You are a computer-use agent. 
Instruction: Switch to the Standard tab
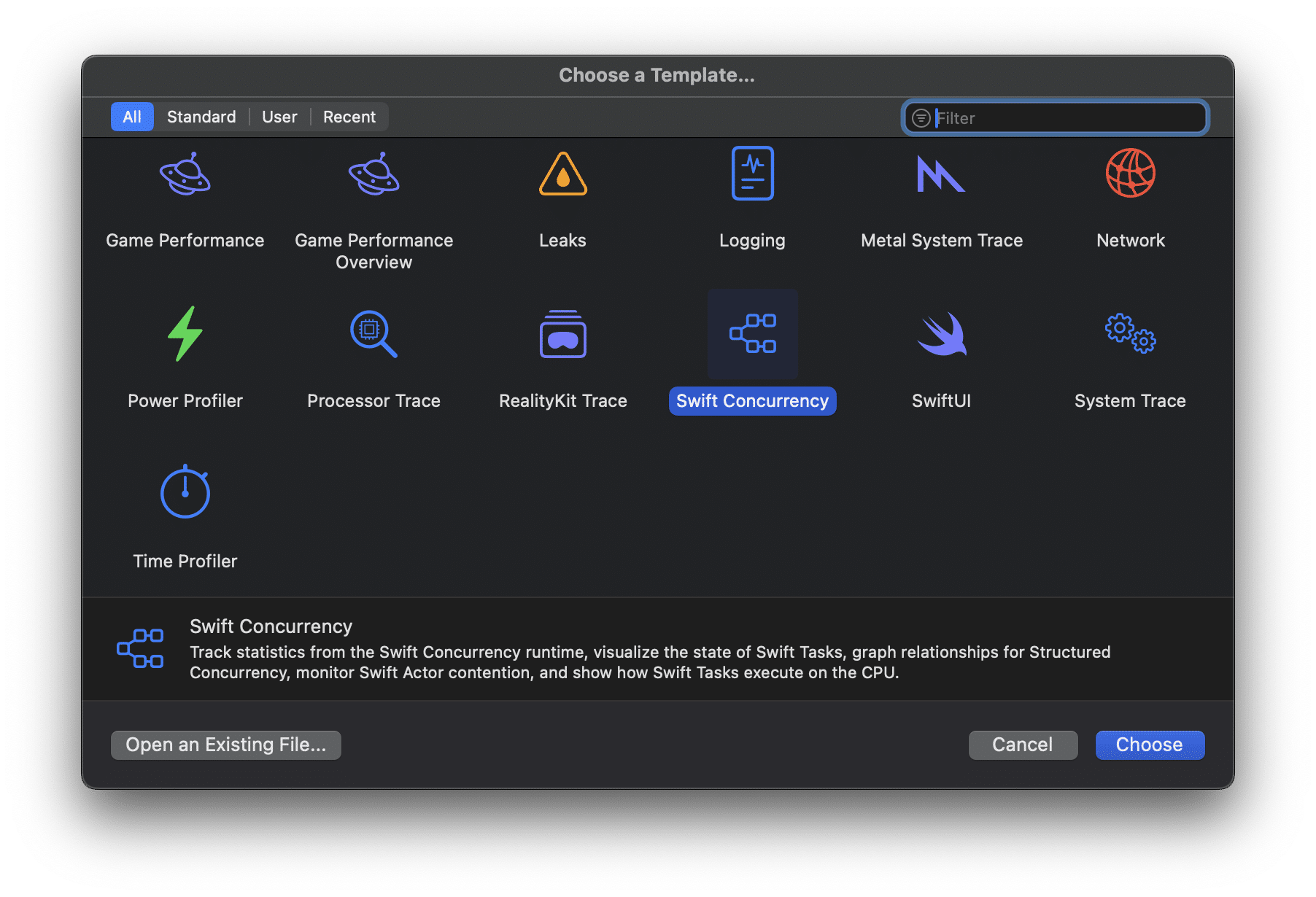click(201, 117)
